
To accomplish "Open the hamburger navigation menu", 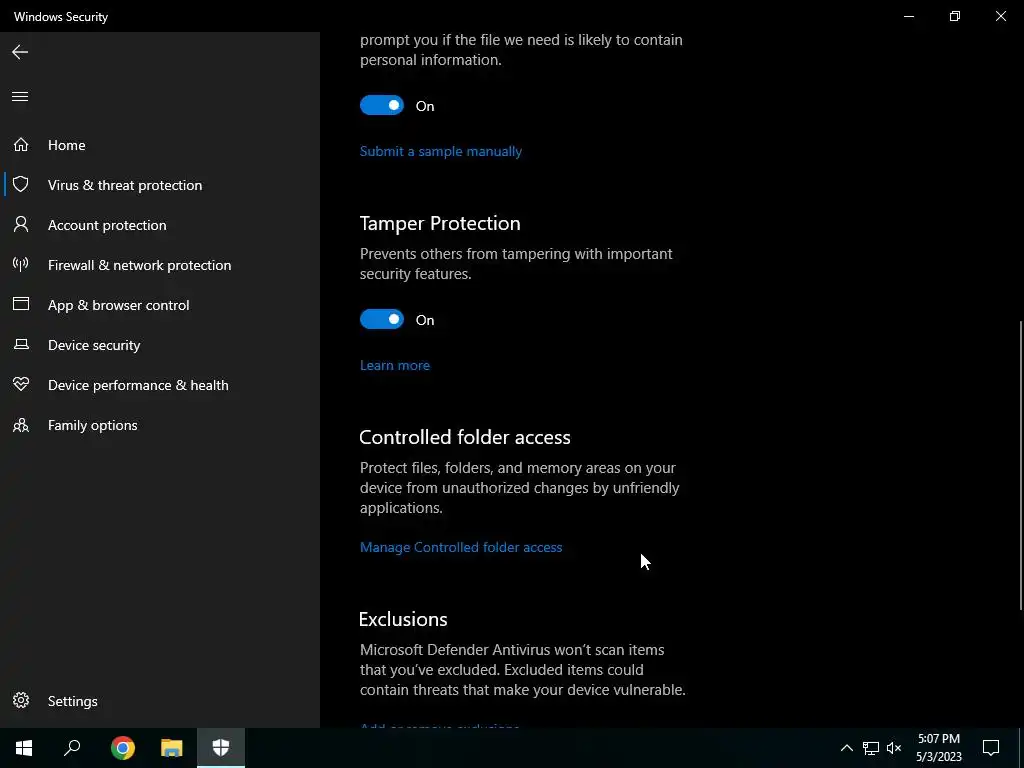I will coord(20,97).
